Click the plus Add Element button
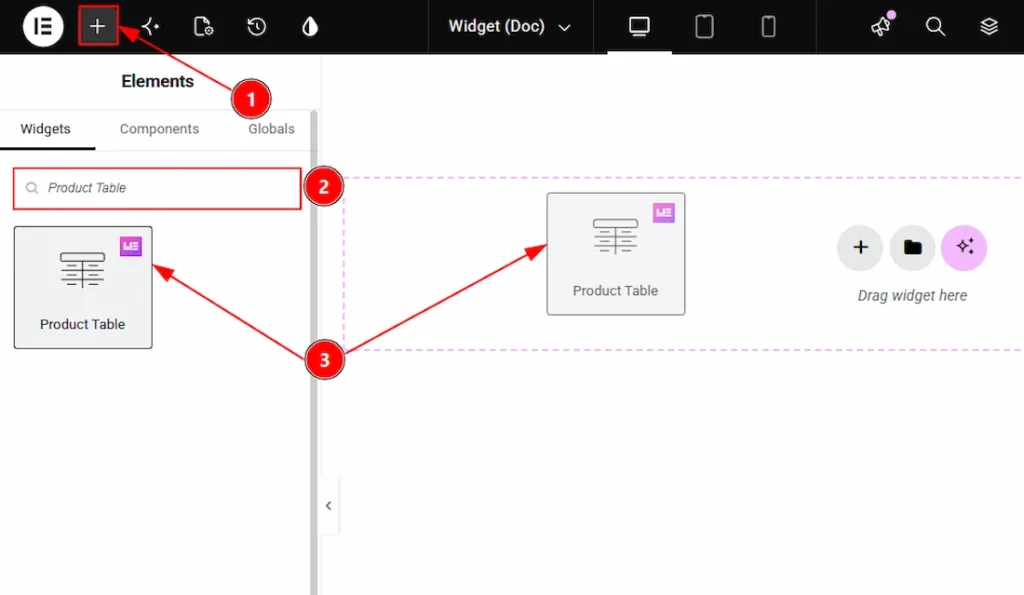Image resolution: width=1024 pixels, height=595 pixels. click(x=98, y=26)
